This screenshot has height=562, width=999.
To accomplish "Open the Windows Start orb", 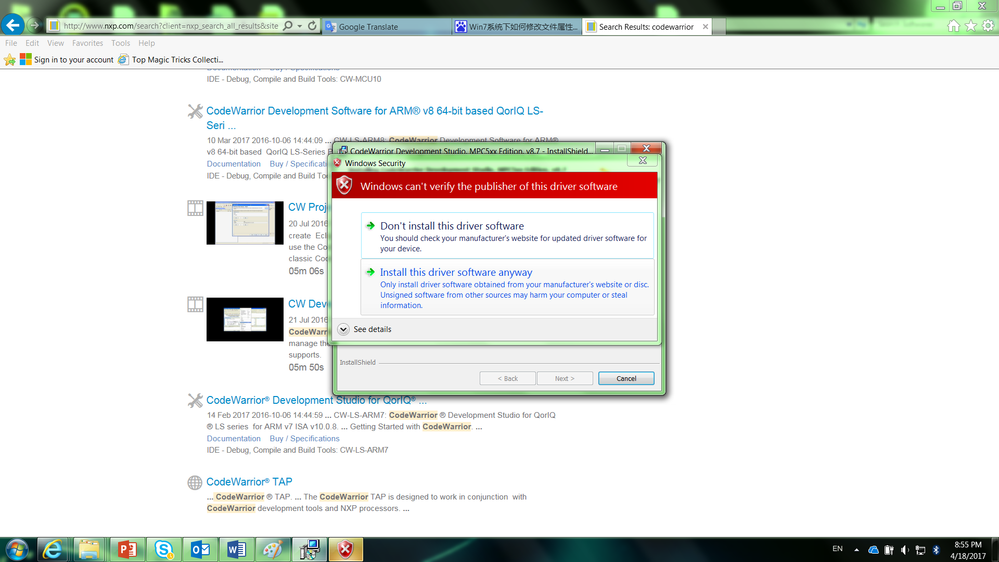I will pyautogui.click(x=16, y=549).
